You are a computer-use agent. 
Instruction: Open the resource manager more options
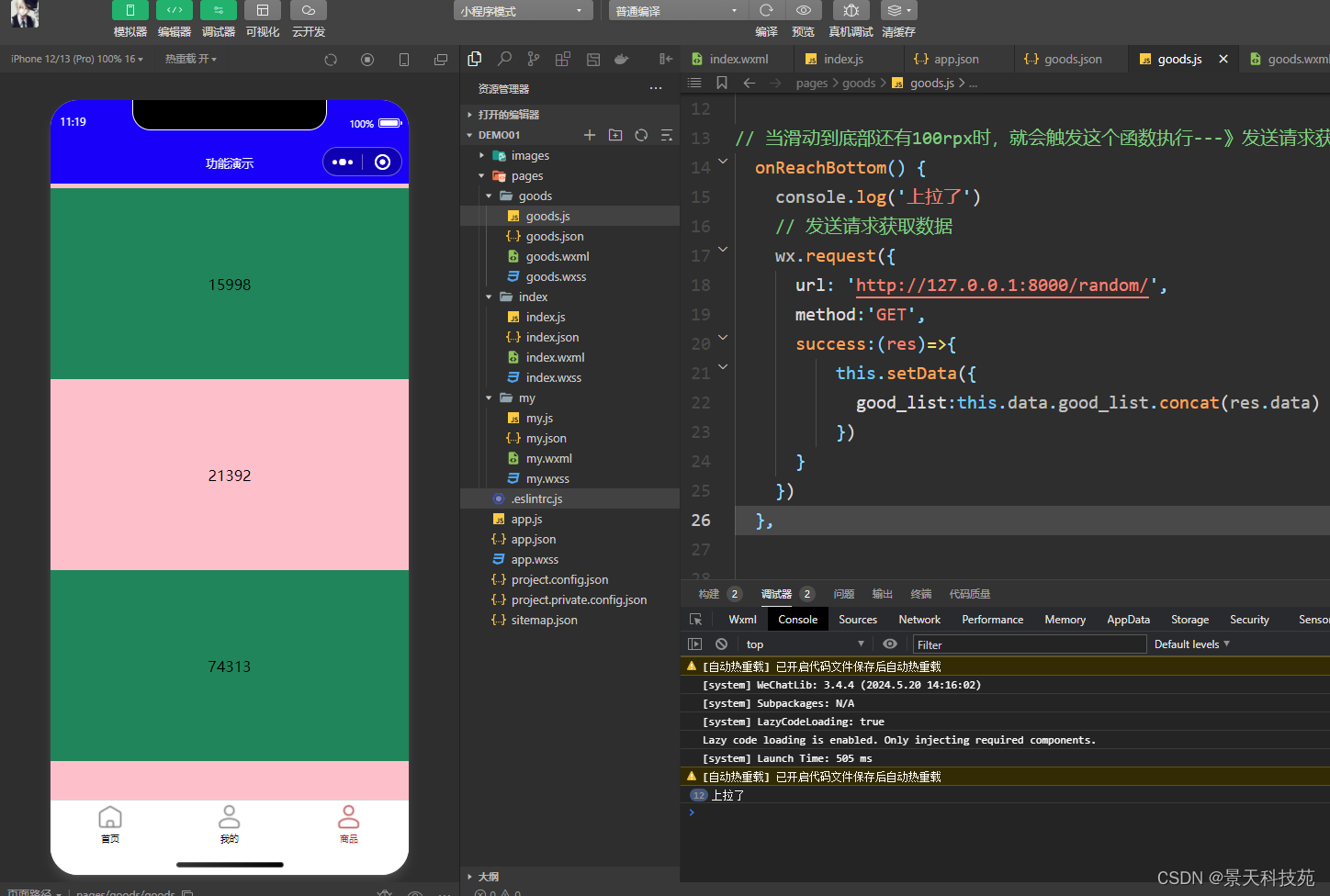pyautogui.click(x=656, y=88)
